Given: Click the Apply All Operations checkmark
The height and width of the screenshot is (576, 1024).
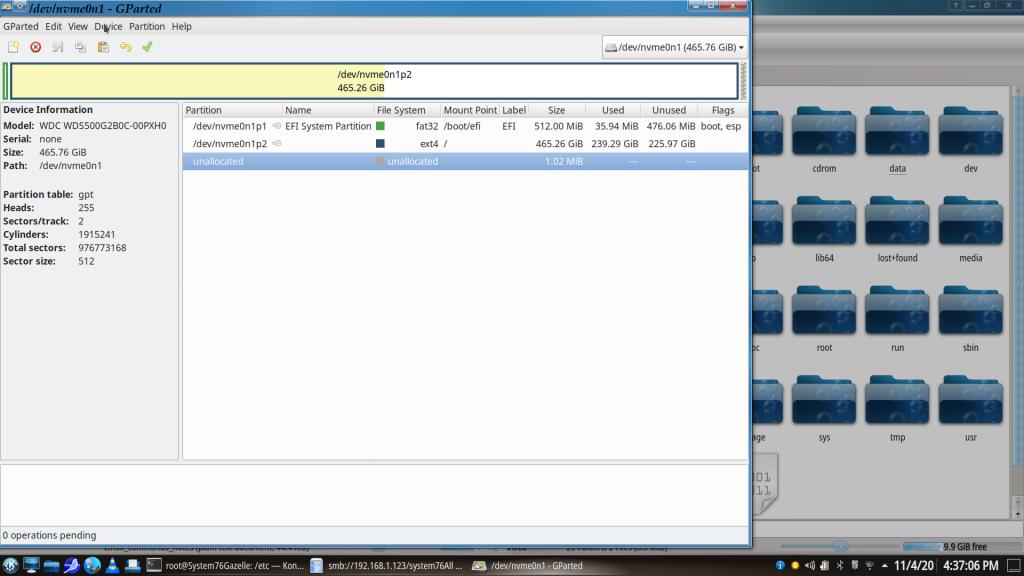Looking at the screenshot, I should (147, 47).
